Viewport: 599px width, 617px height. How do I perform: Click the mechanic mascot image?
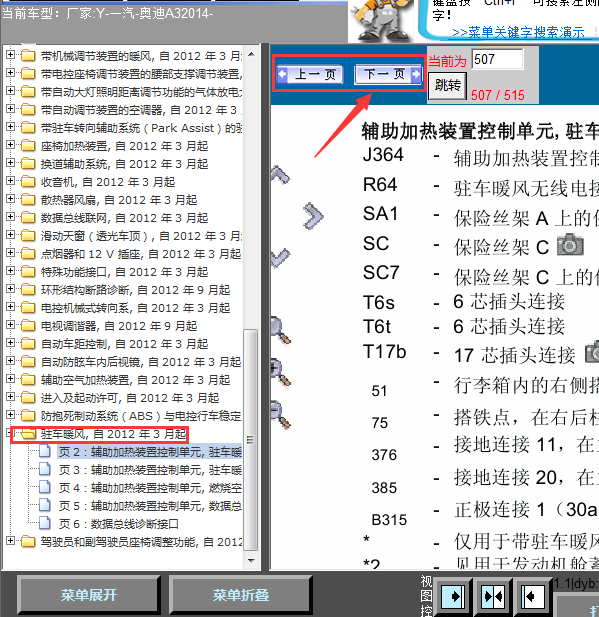[381, 20]
